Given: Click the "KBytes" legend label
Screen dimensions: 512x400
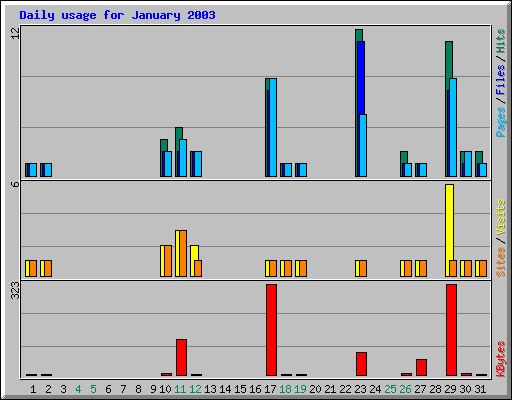Looking at the screenshot, I should [x=501, y=359].
